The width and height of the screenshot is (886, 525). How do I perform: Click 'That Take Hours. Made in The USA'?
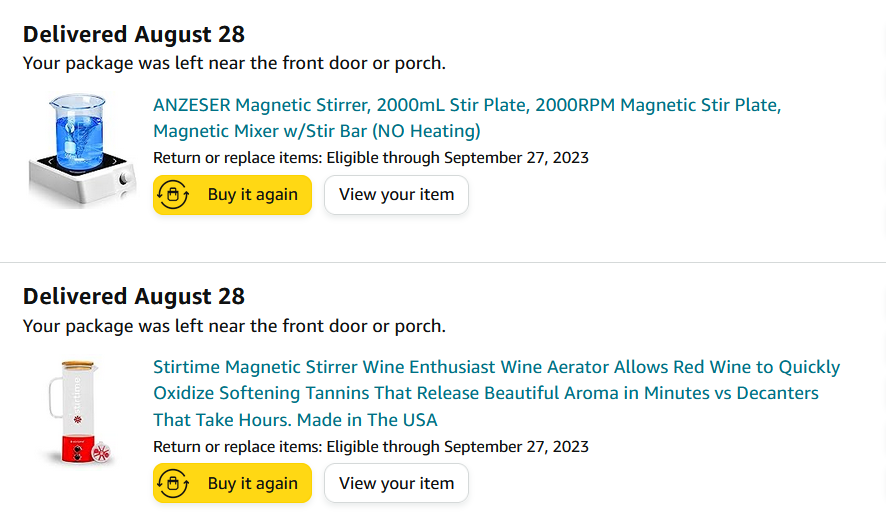[x=295, y=420]
